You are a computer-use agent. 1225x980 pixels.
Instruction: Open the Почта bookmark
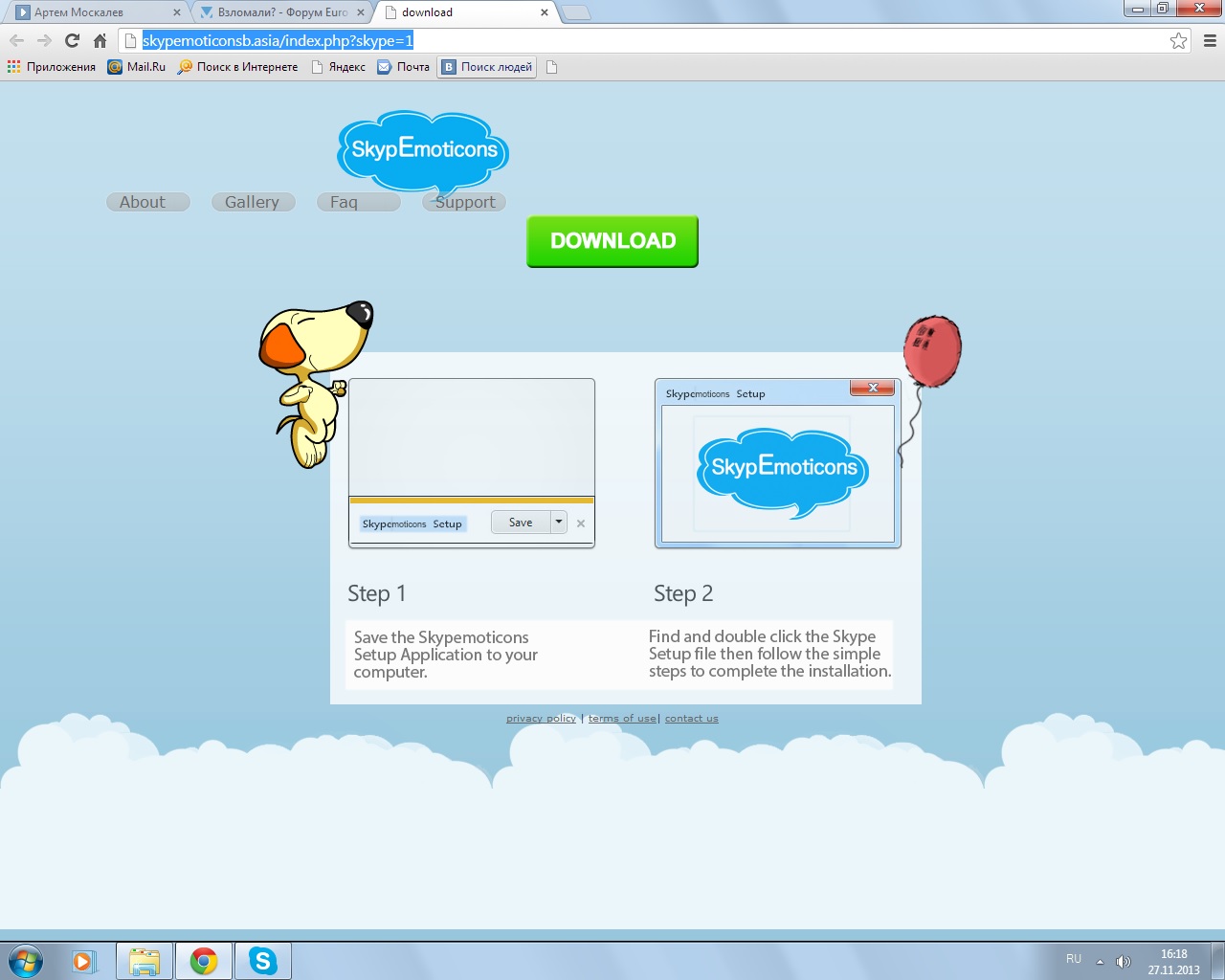(404, 67)
